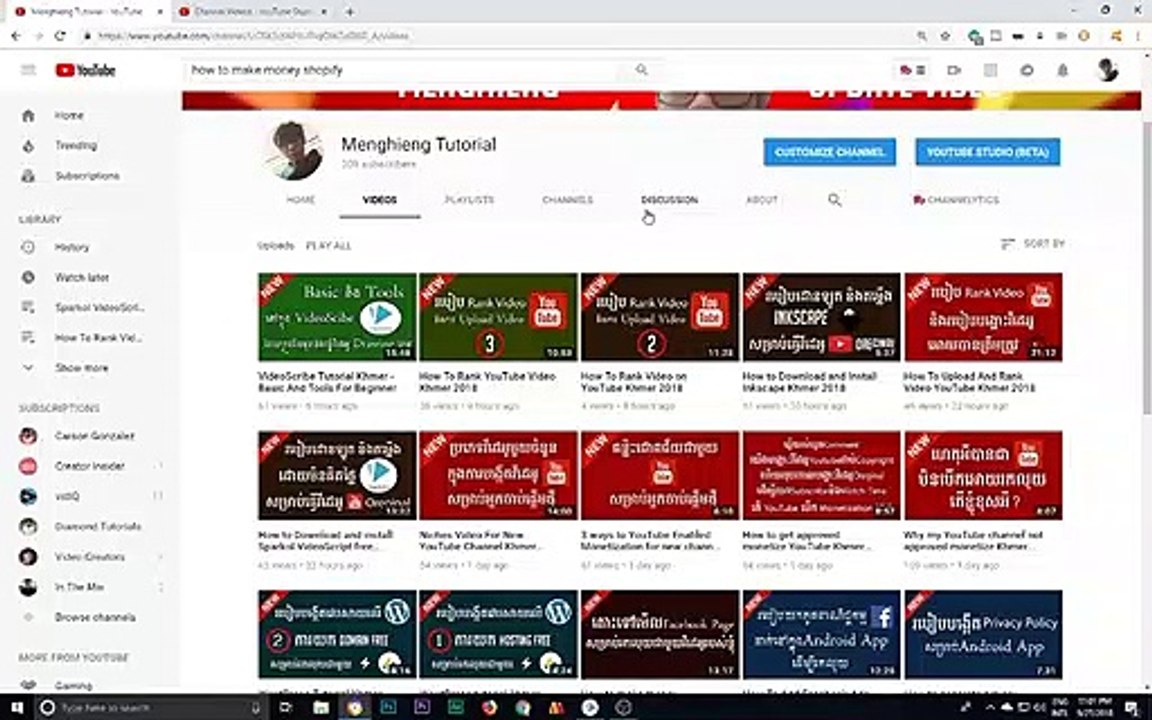
Task: Open the Discussion tab
Action: click(x=669, y=200)
